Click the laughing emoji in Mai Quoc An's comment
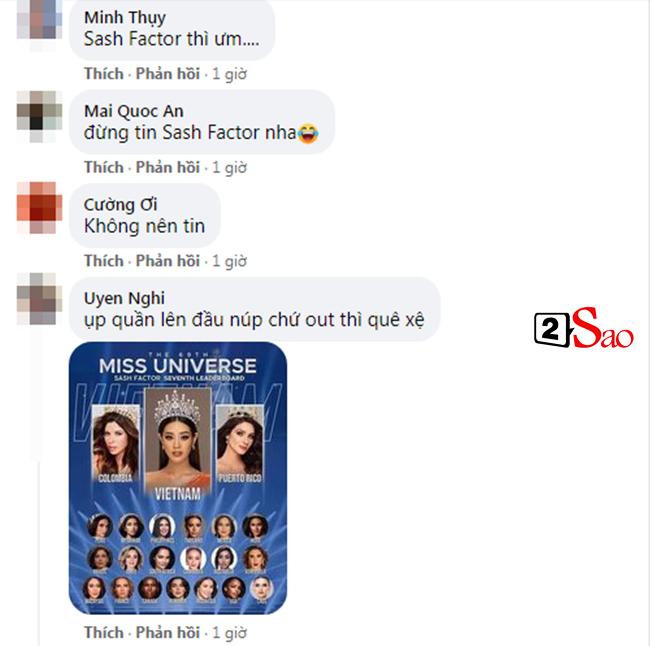The image size is (650, 646). [x=308, y=134]
